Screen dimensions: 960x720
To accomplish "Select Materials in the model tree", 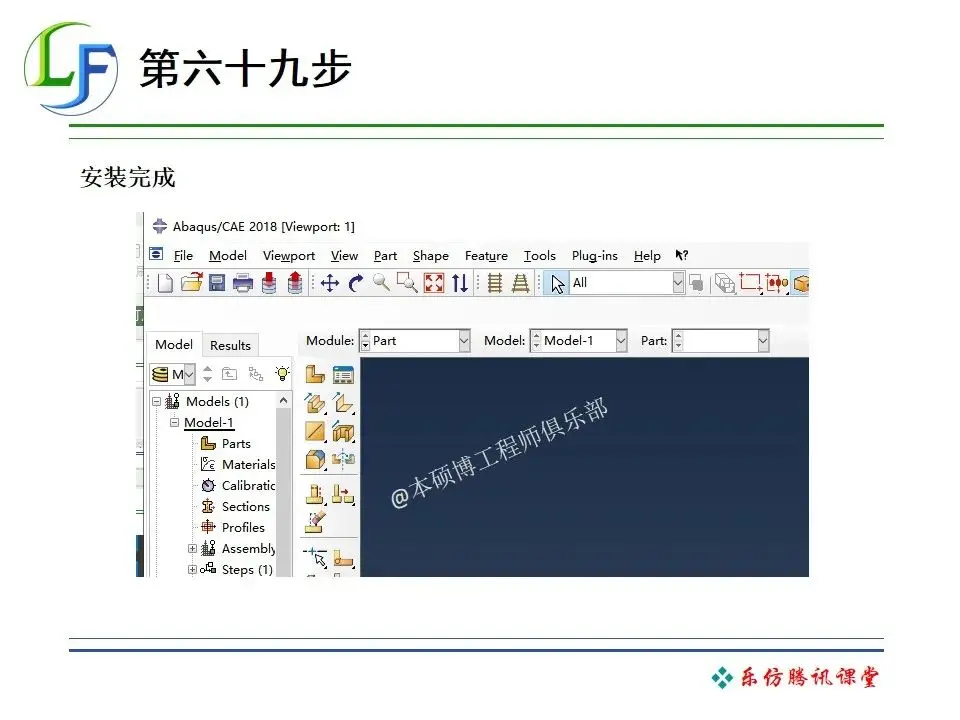I will 248,465.
